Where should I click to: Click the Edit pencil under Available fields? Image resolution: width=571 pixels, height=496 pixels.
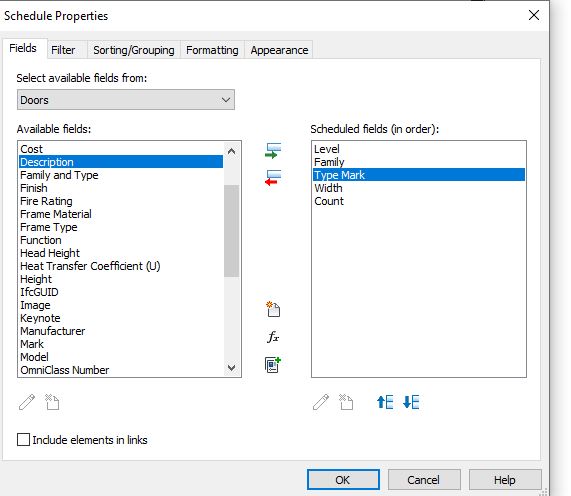point(27,402)
